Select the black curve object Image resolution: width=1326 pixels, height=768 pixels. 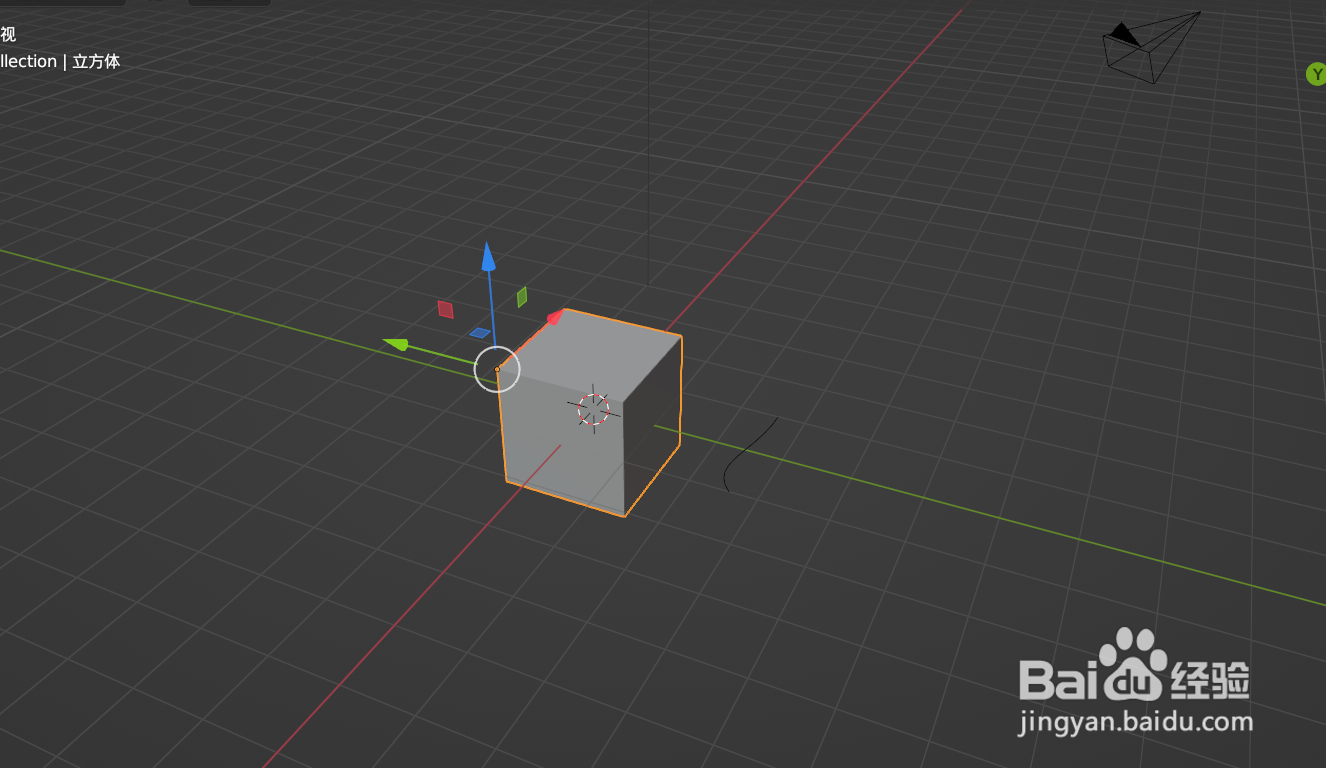[750, 454]
